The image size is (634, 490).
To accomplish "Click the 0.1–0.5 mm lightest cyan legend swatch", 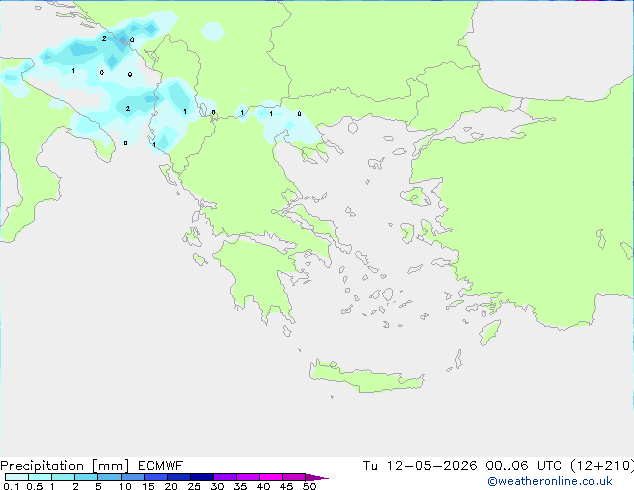I will click(17, 477).
